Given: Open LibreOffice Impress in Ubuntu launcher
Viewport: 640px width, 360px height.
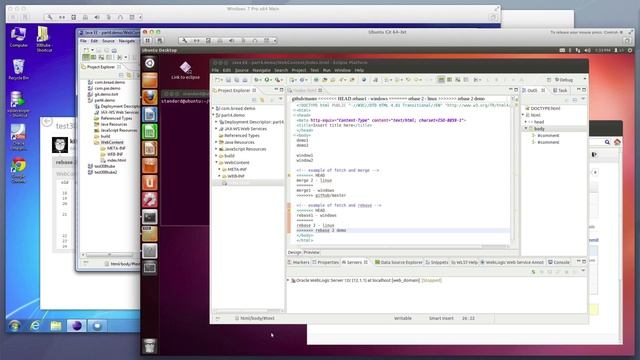Looking at the screenshot, I should pyautogui.click(x=149, y=149).
